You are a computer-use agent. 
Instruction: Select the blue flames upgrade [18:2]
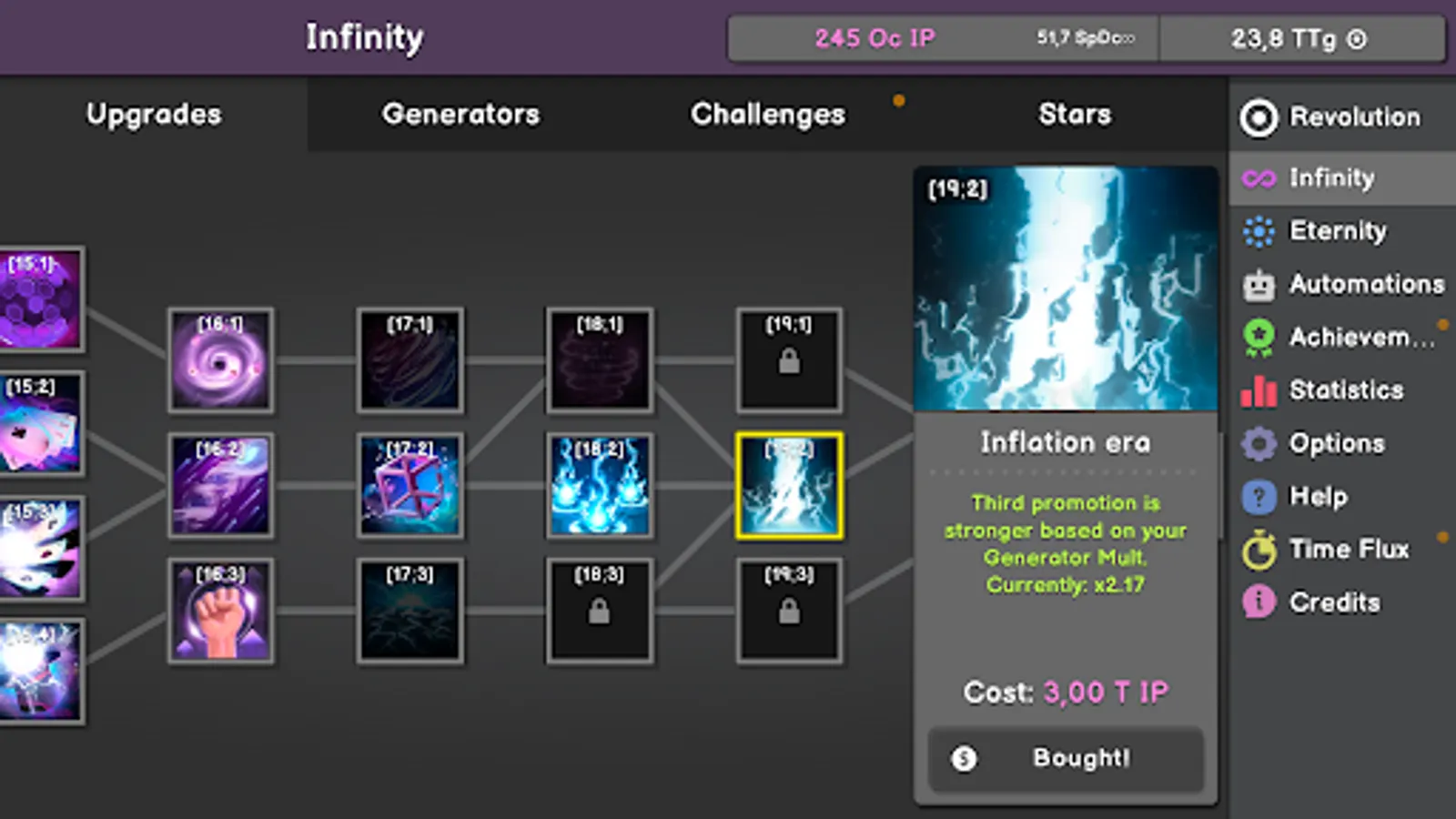(600, 484)
